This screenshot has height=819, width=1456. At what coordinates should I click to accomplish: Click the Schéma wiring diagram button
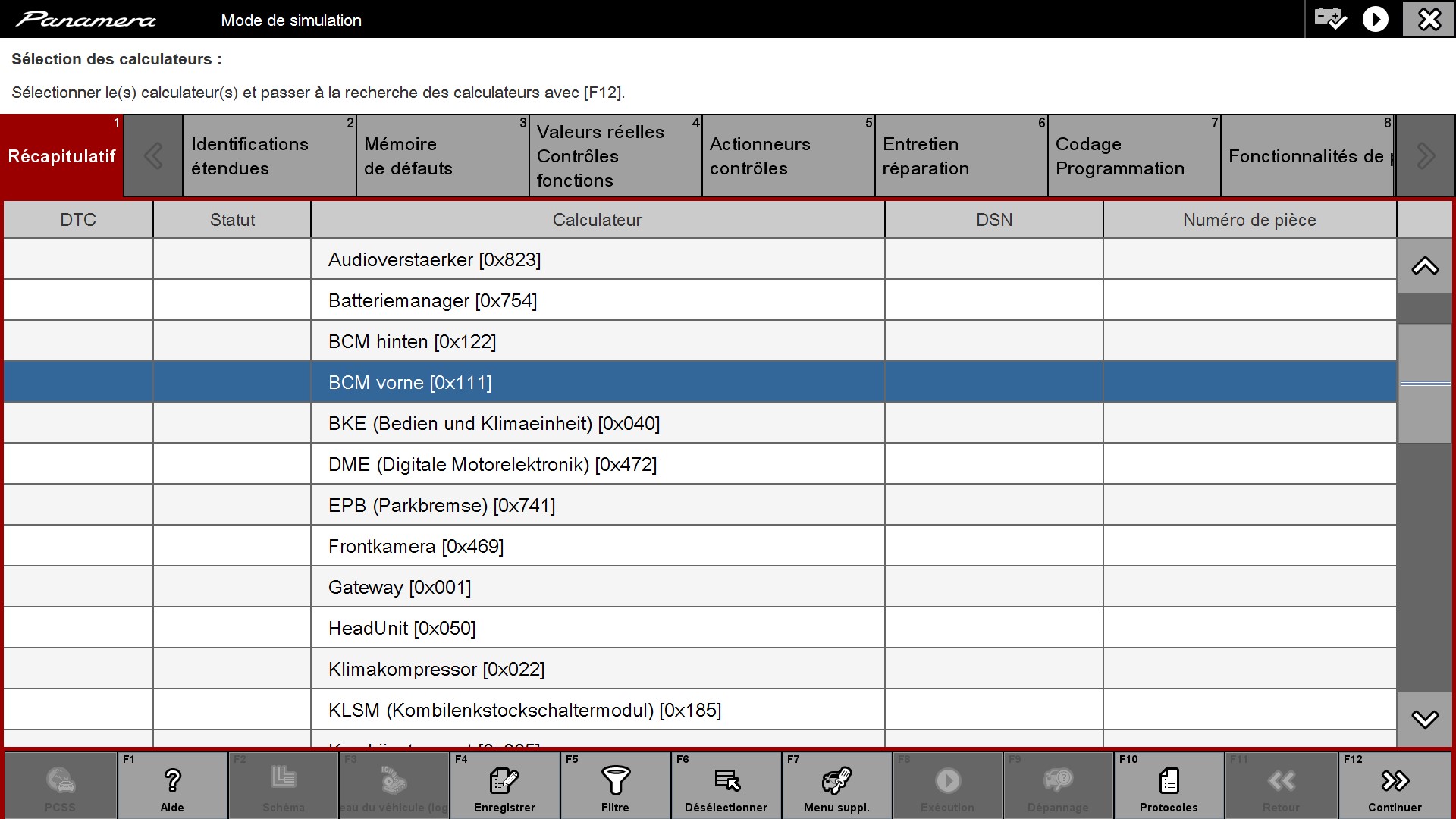pyautogui.click(x=283, y=785)
